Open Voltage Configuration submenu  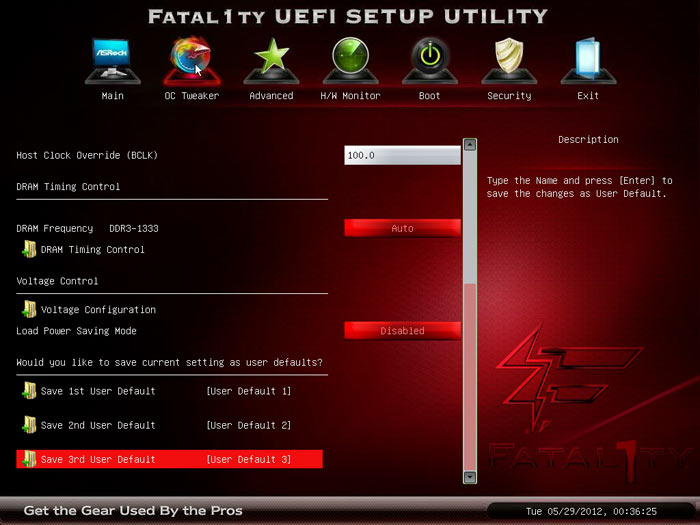pos(98,309)
